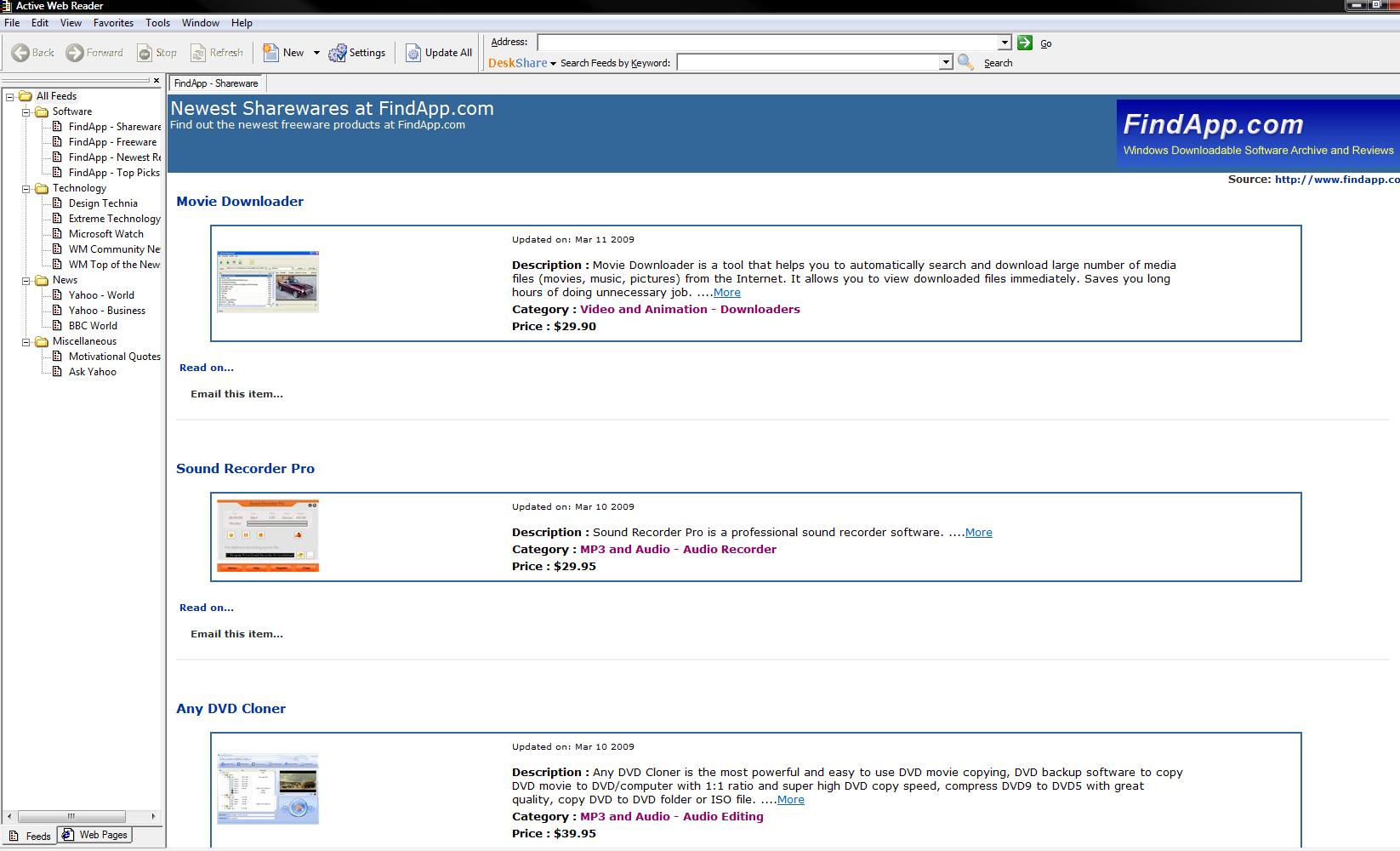
Task: Open Settings via gear icon
Action: point(338,53)
